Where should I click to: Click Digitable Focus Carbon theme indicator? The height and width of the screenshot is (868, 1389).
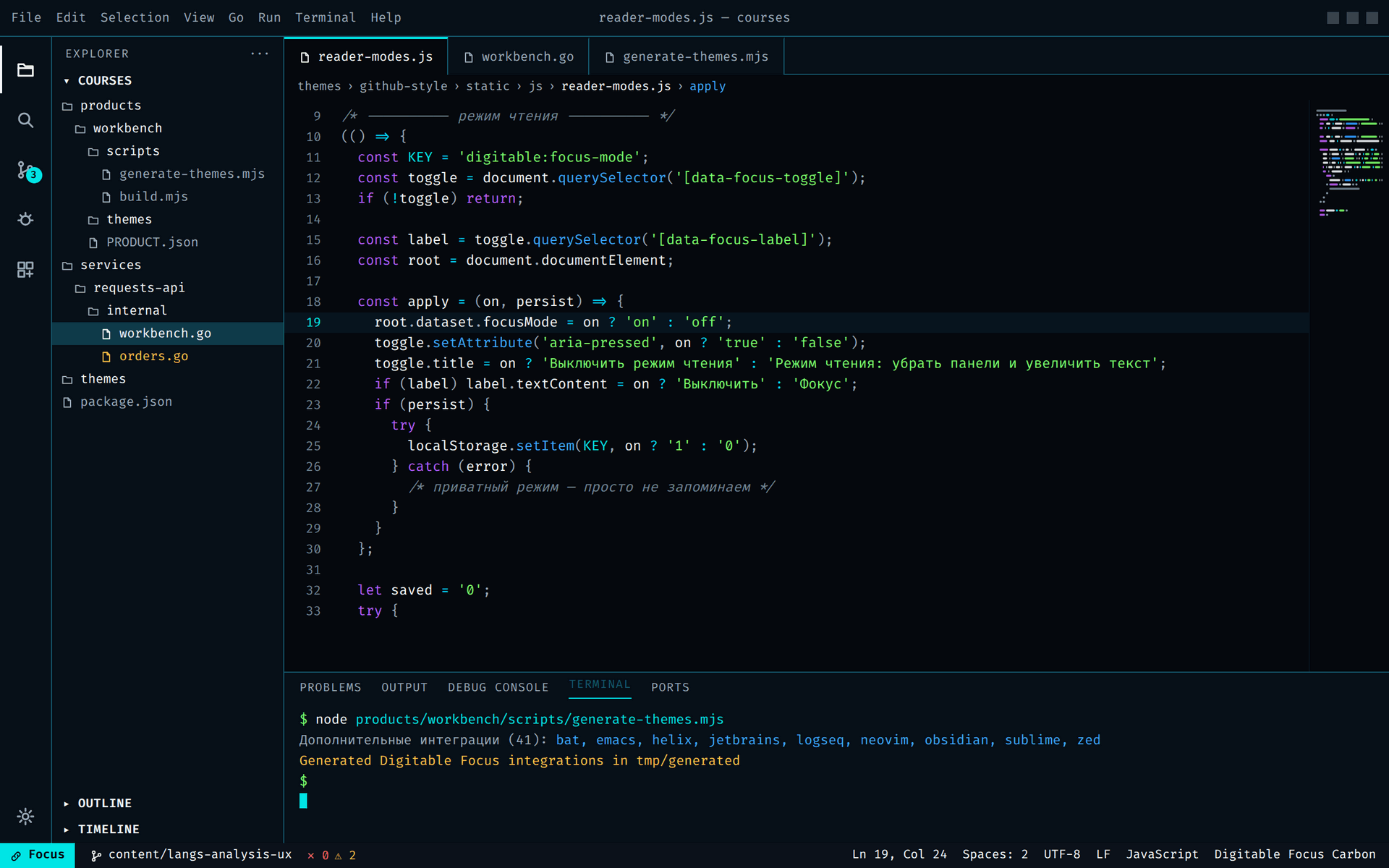pyautogui.click(x=1295, y=855)
